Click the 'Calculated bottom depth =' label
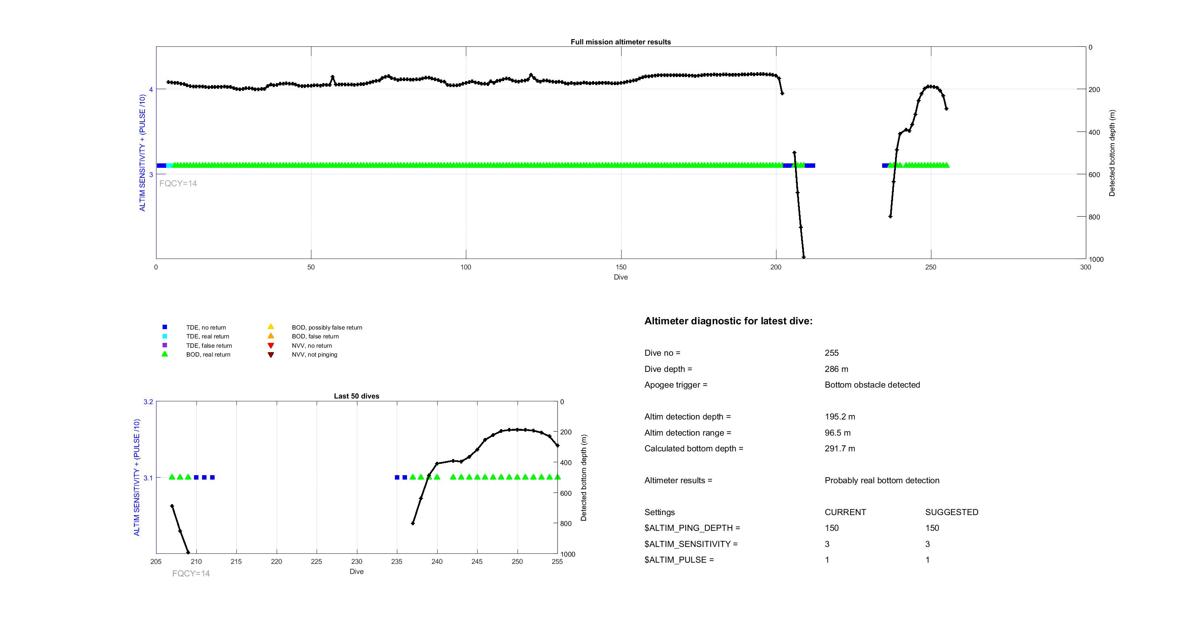 pyautogui.click(x=694, y=448)
